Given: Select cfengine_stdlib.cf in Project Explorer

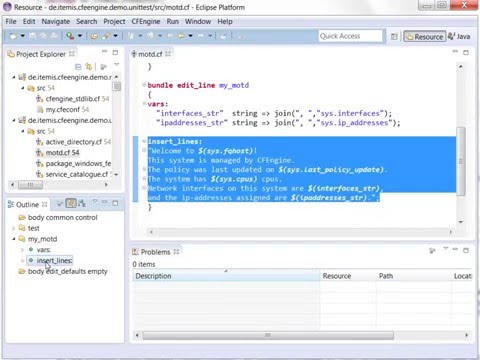Looking at the screenshot, I should coord(73,99).
